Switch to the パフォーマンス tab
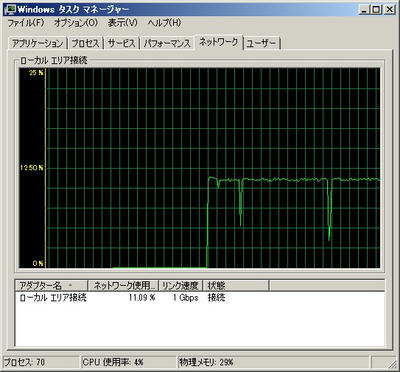The height and width of the screenshot is (372, 400). coord(167,44)
